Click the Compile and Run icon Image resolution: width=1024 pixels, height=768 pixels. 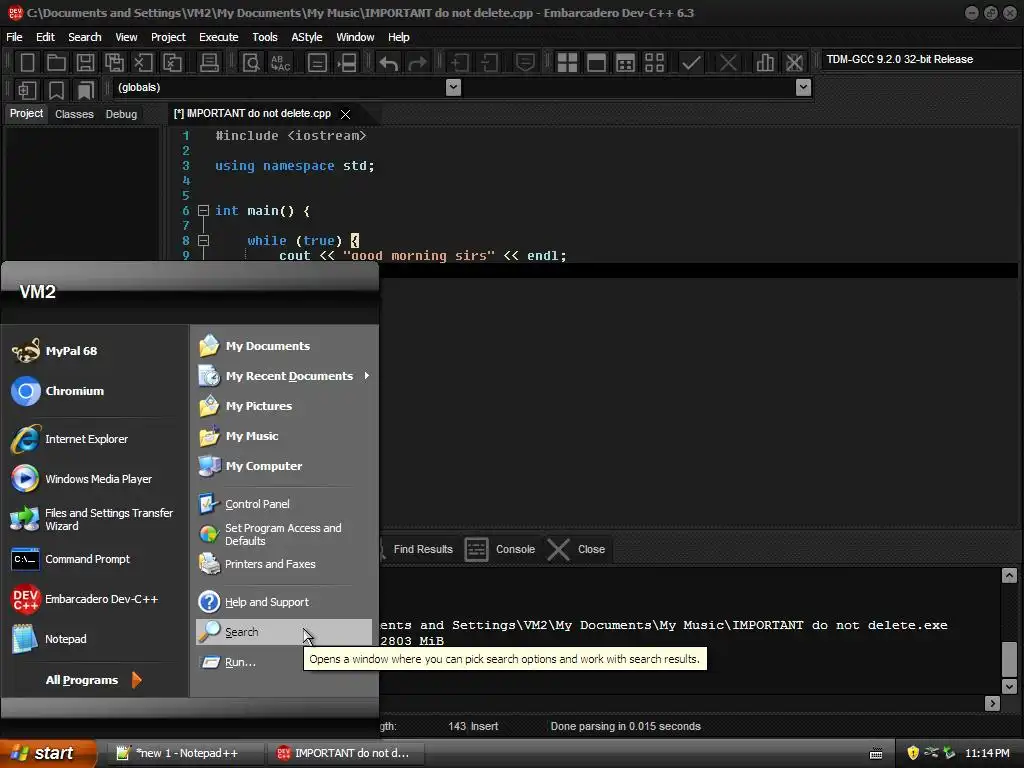pos(625,63)
